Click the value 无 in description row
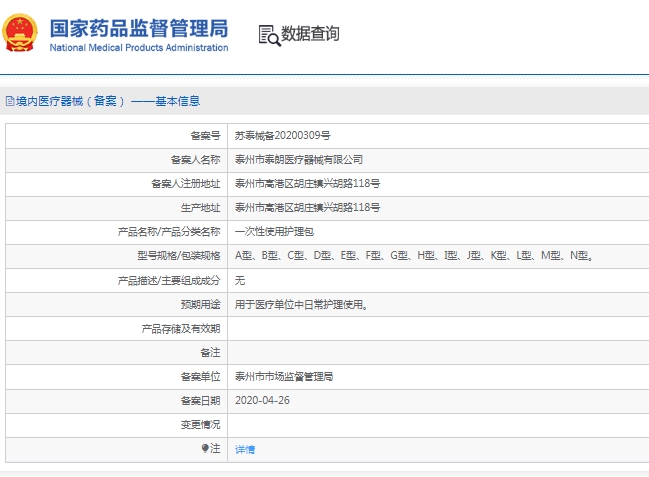The image size is (649, 477). pos(240,281)
